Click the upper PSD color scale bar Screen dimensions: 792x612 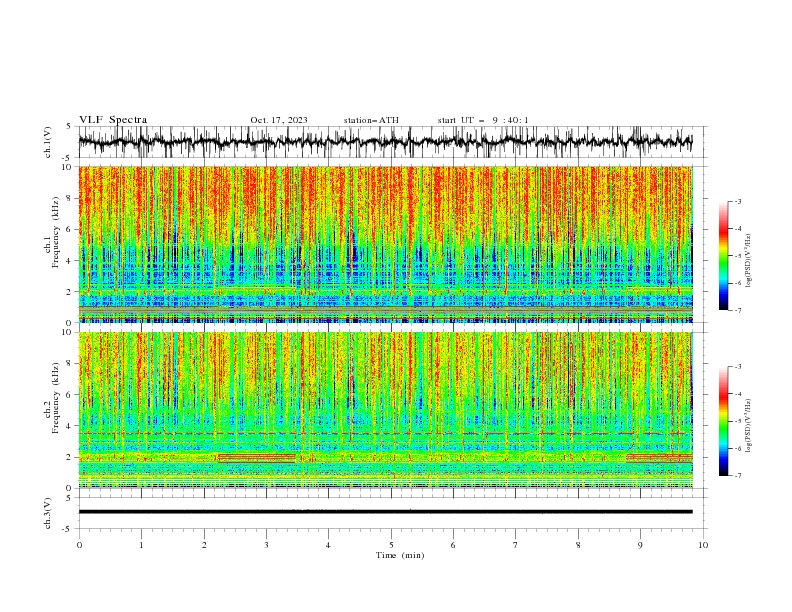click(723, 256)
